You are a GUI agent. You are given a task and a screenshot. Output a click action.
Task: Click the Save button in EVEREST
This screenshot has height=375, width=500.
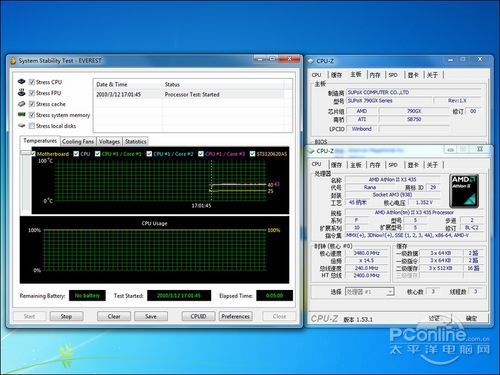point(151,316)
